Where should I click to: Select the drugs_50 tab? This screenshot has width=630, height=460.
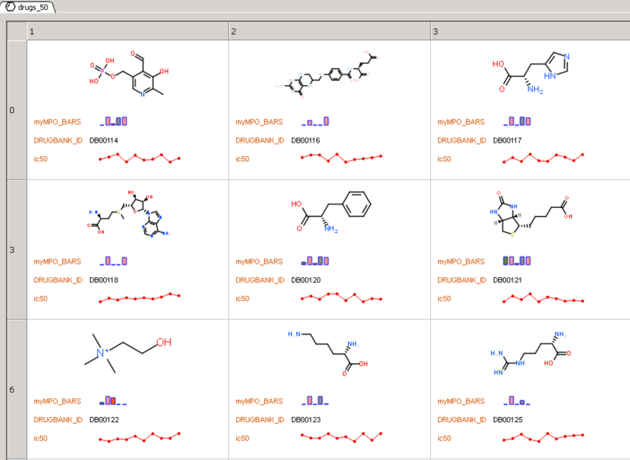coord(32,7)
